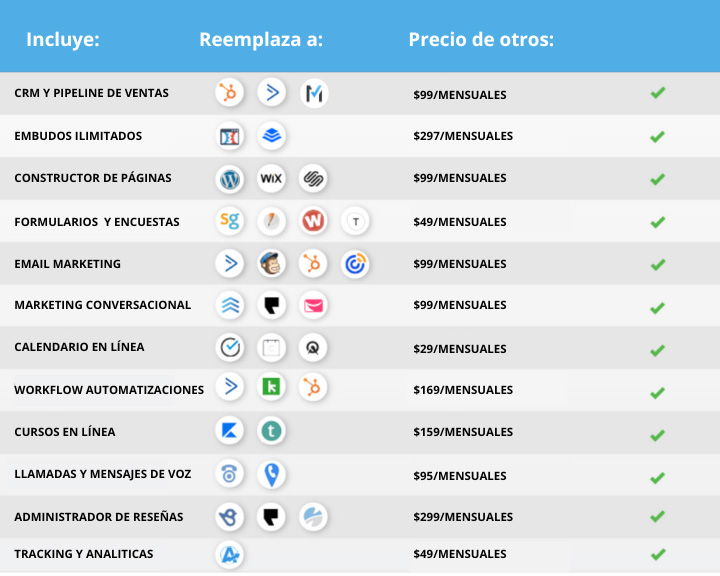This screenshot has height=576, width=720.
Task: Click the Teachable 't' icon
Action: point(271,431)
